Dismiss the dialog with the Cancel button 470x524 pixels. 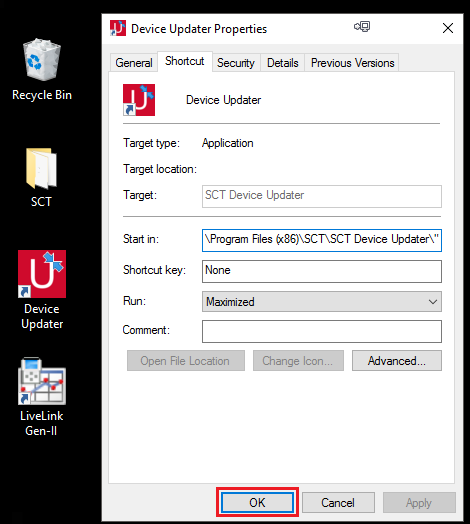click(338, 502)
